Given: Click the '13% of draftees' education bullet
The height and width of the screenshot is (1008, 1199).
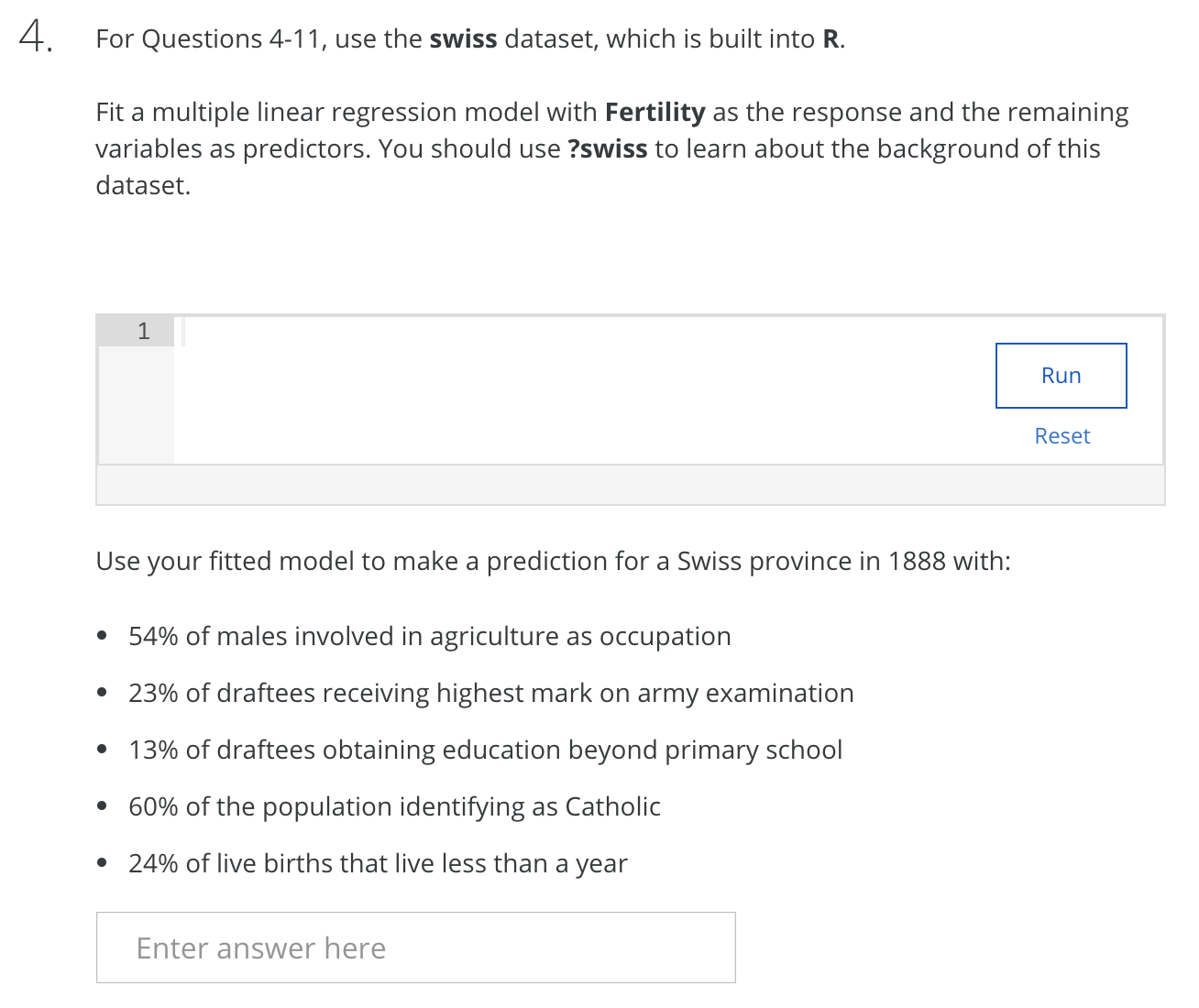Looking at the screenshot, I should 485,750.
